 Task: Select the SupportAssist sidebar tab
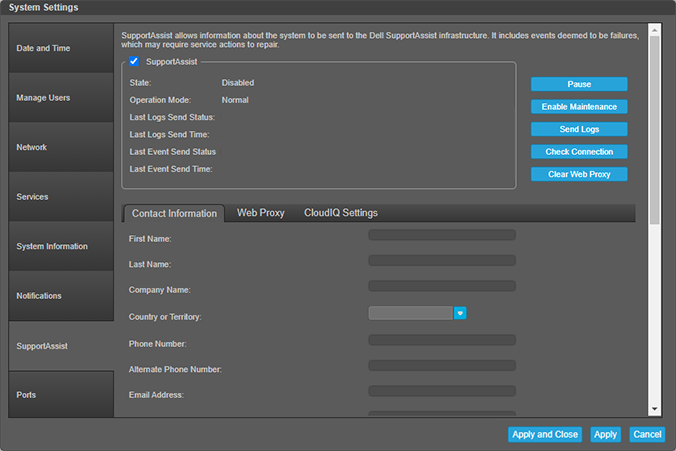(x=61, y=346)
